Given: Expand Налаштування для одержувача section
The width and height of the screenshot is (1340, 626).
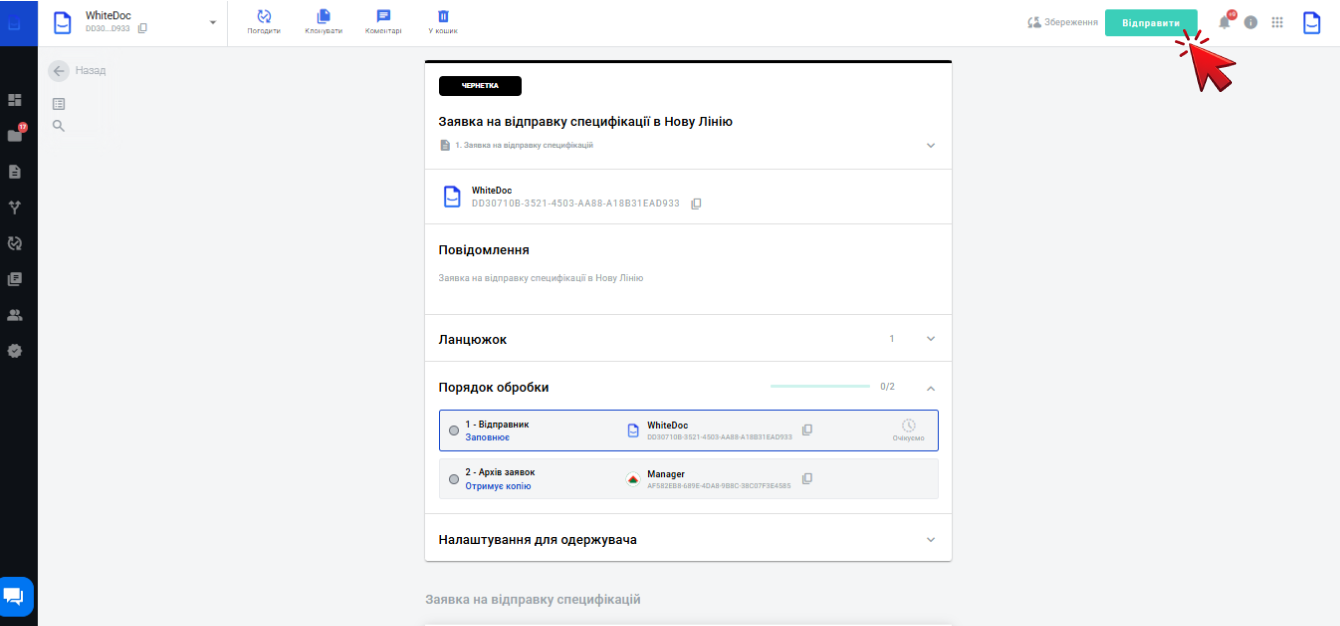Looking at the screenshot, I should point(931,539).
